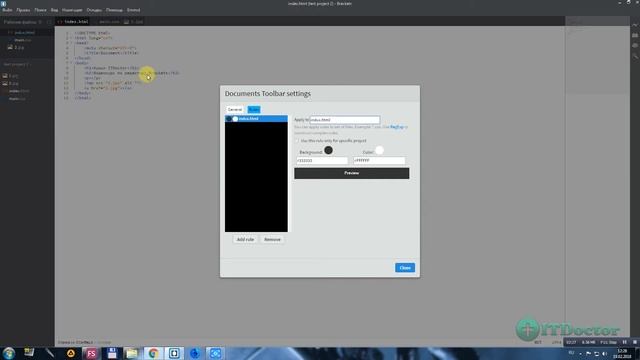Viewport: 640px width, 360px height.
Task: Open the FS application in taskbar
Action: pyautogui.click(x=91, y=353)
